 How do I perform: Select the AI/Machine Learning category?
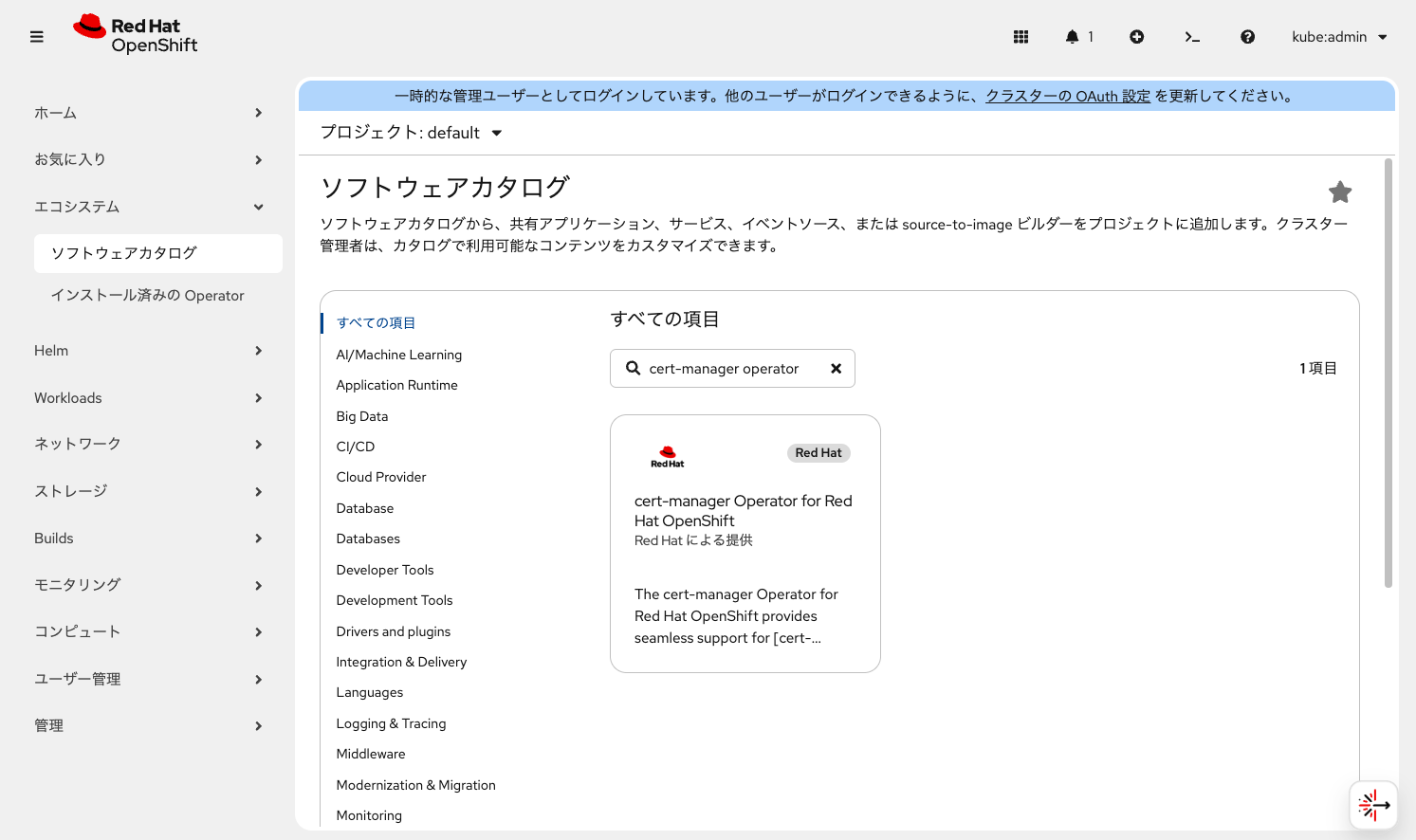coord(399,354)
